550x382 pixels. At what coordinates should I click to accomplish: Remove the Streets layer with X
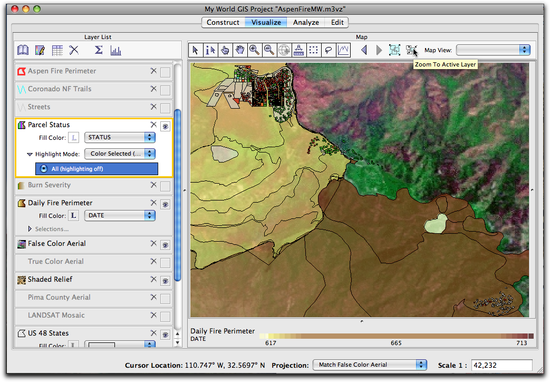point(154,106)
